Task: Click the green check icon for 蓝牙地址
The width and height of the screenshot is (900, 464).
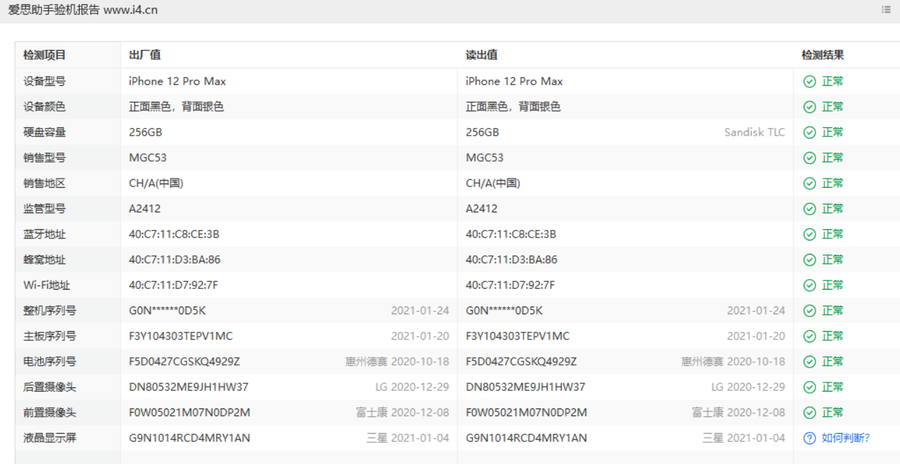Action: click(x=809, y=234)
